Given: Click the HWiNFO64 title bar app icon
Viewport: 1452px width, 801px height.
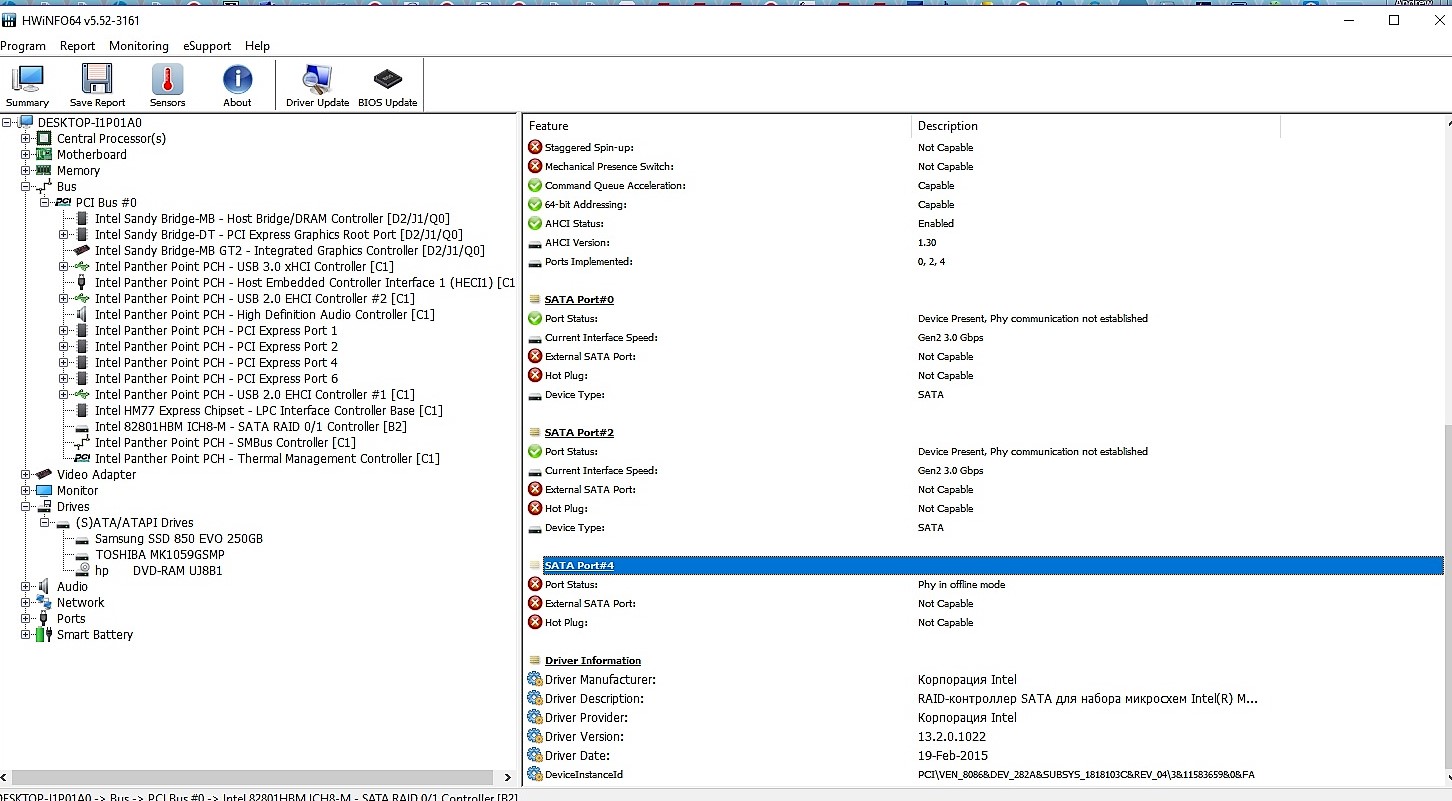Looking at the screenshot, I should tap(9, 20).
